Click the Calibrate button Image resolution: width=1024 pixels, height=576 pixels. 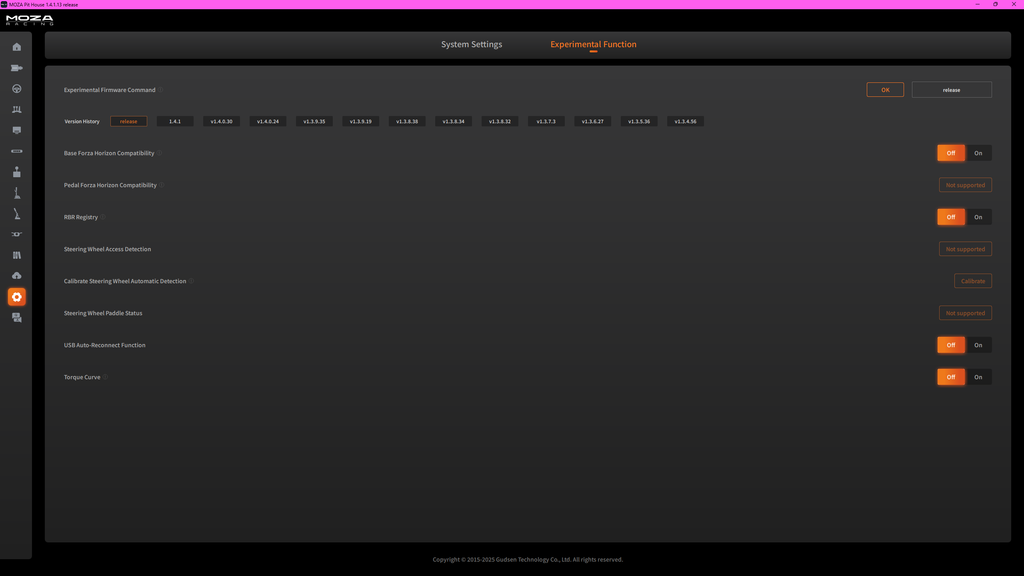click(972, 281)
